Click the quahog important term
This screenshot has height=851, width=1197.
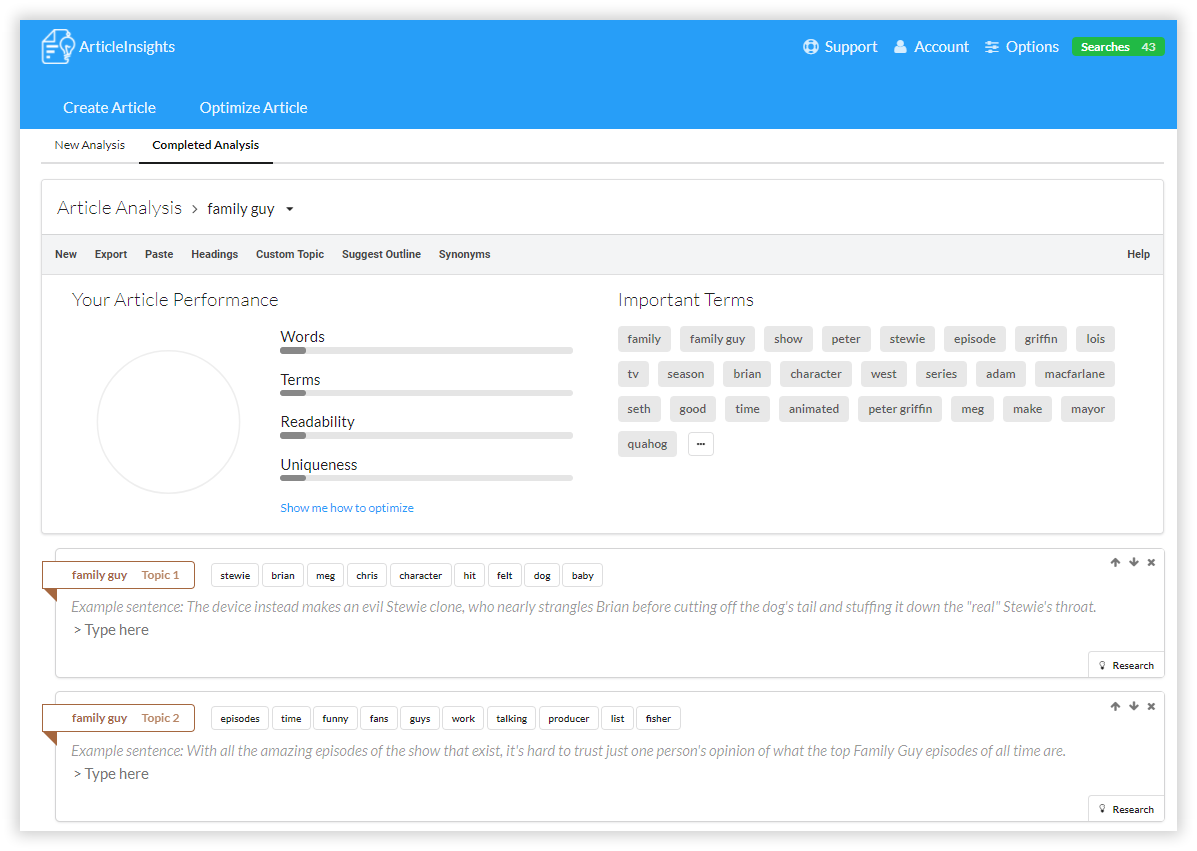click(647, 444)
